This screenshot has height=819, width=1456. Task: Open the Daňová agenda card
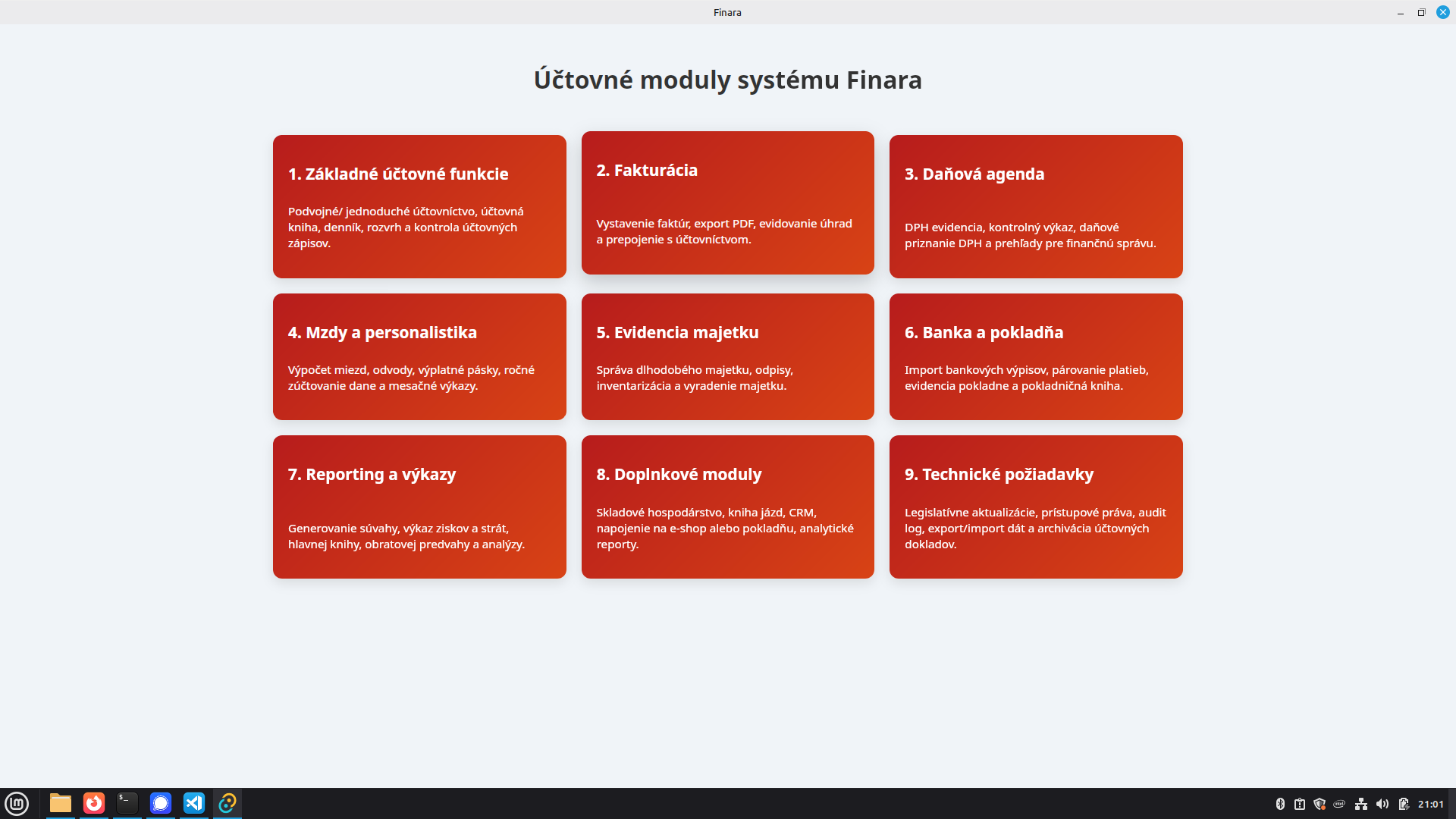click(x=1036, y=206)
